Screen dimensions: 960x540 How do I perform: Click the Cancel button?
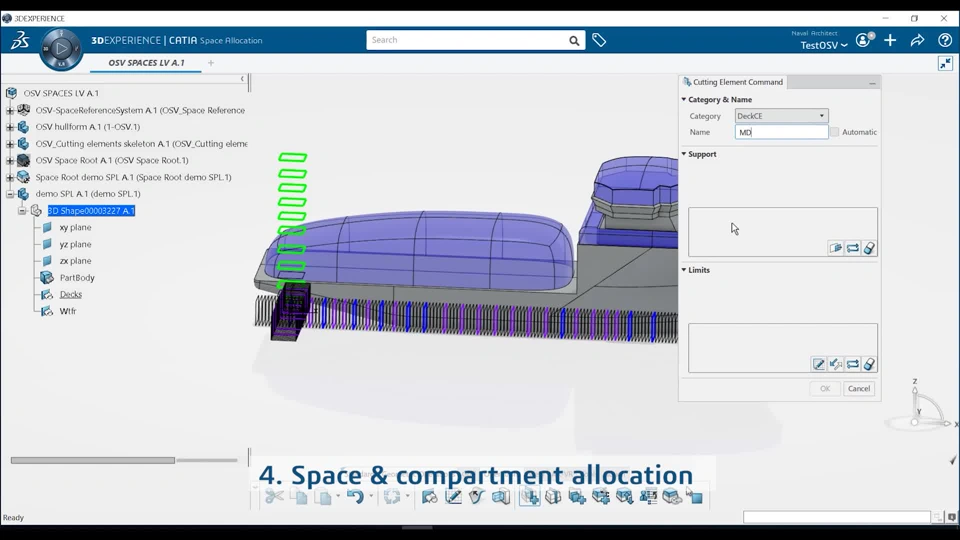858,389
